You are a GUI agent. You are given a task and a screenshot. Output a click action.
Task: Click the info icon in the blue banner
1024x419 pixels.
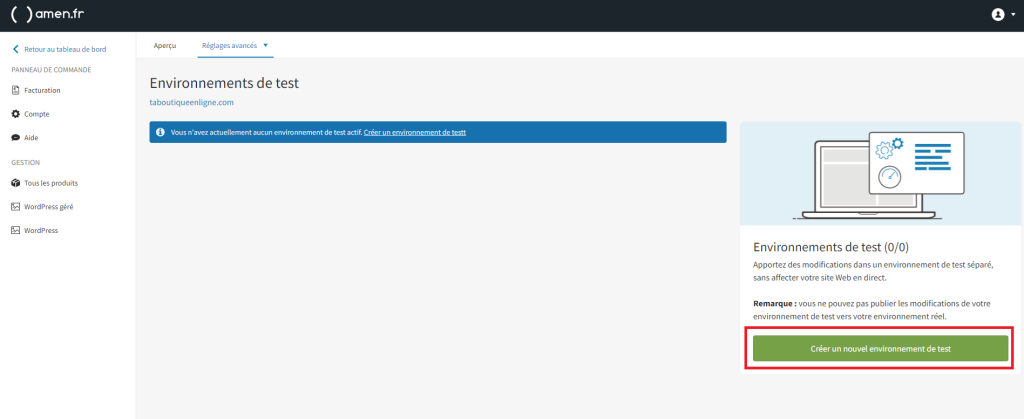tap(160, 132)
